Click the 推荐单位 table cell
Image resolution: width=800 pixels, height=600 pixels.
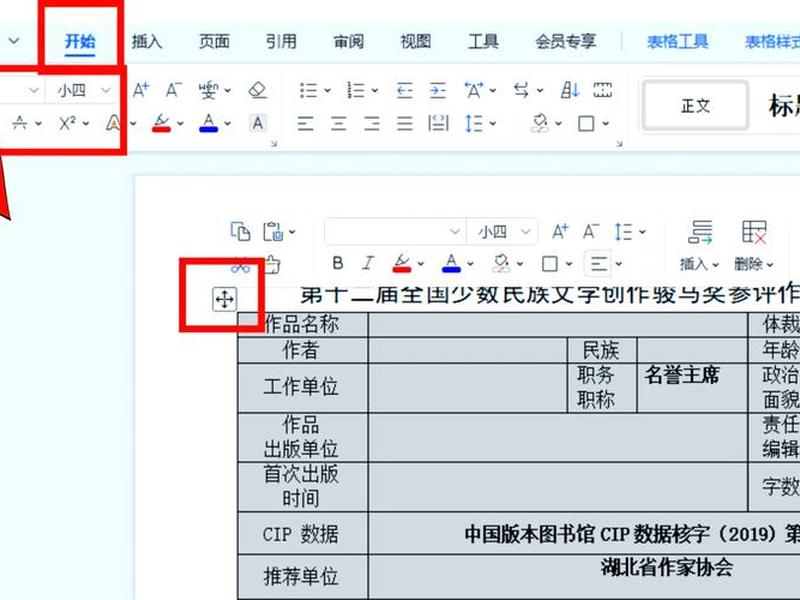(303, 577)
